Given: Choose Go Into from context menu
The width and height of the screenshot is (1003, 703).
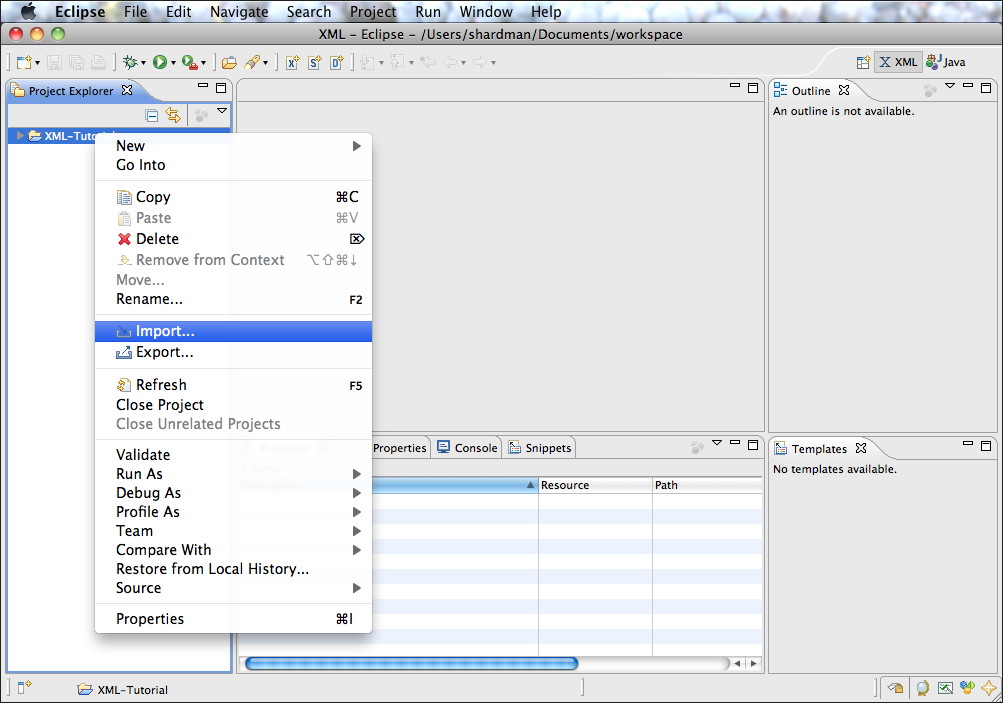Looking at the screenshot, I should coord(233,165).
